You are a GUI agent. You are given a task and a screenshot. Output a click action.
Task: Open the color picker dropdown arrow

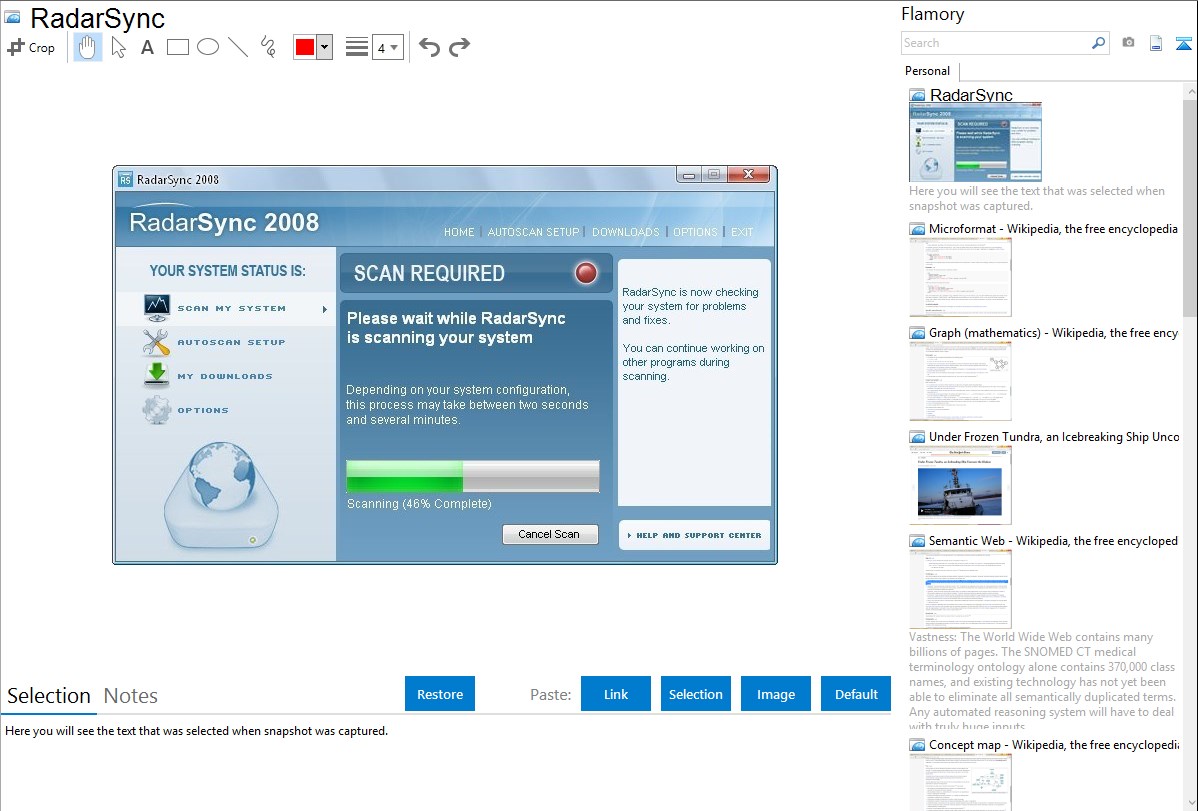(324, 47)
